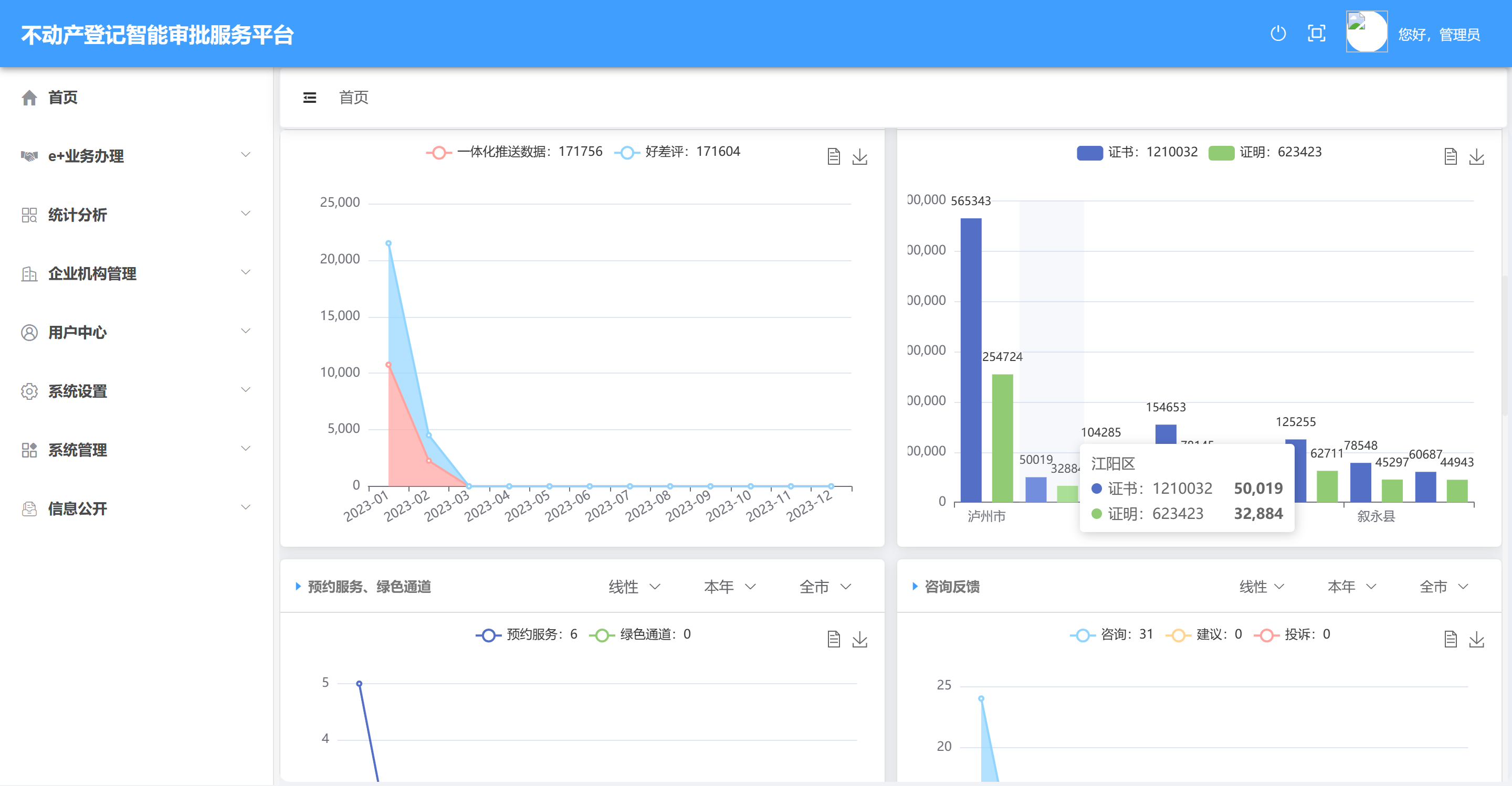The image size is (1512, 786).
Task: Toggle 一体化推送数据 legend series
Action: 514,152
